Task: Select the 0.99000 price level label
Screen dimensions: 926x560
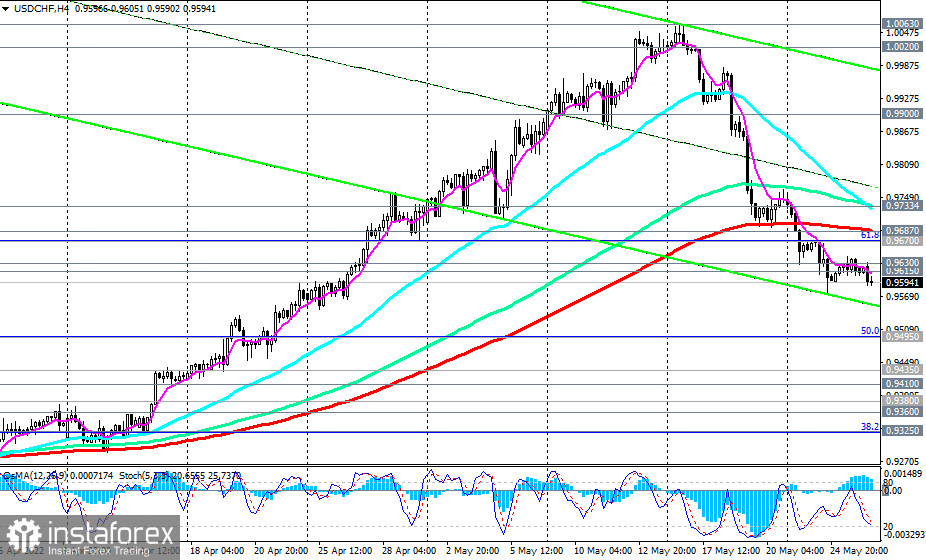Action: (902, 113)
